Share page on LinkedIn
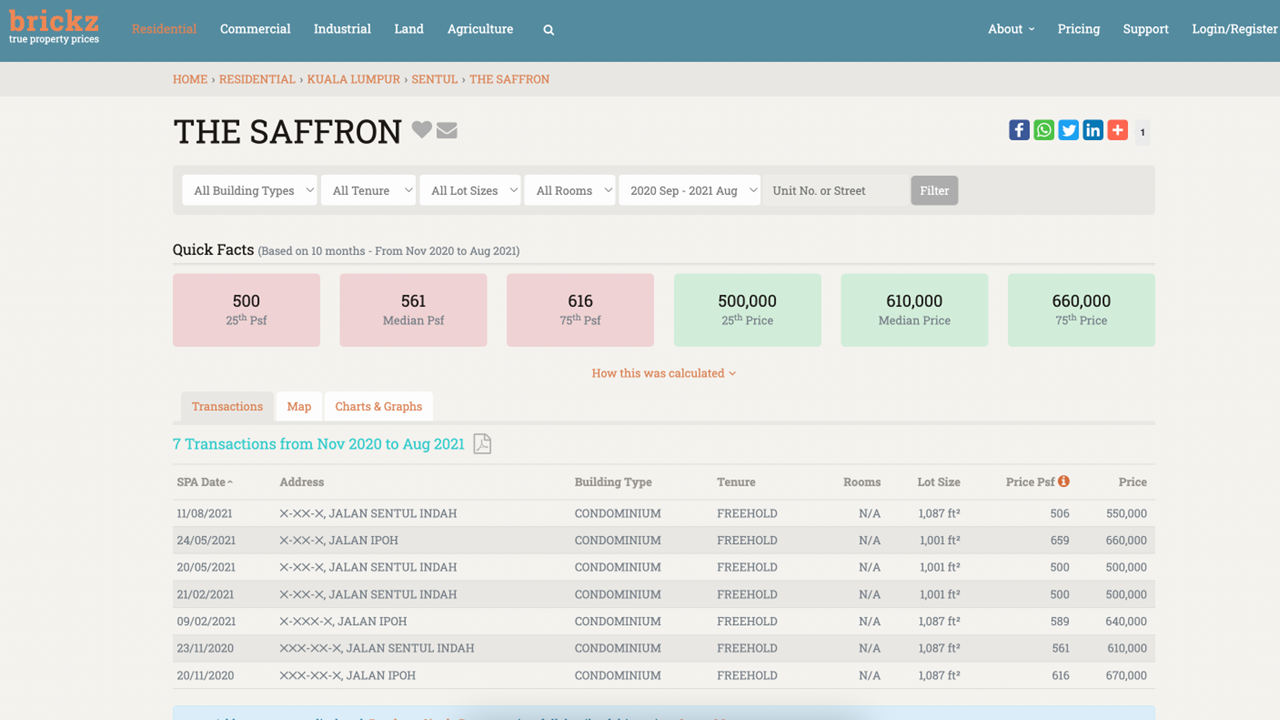 (1093, 130)
